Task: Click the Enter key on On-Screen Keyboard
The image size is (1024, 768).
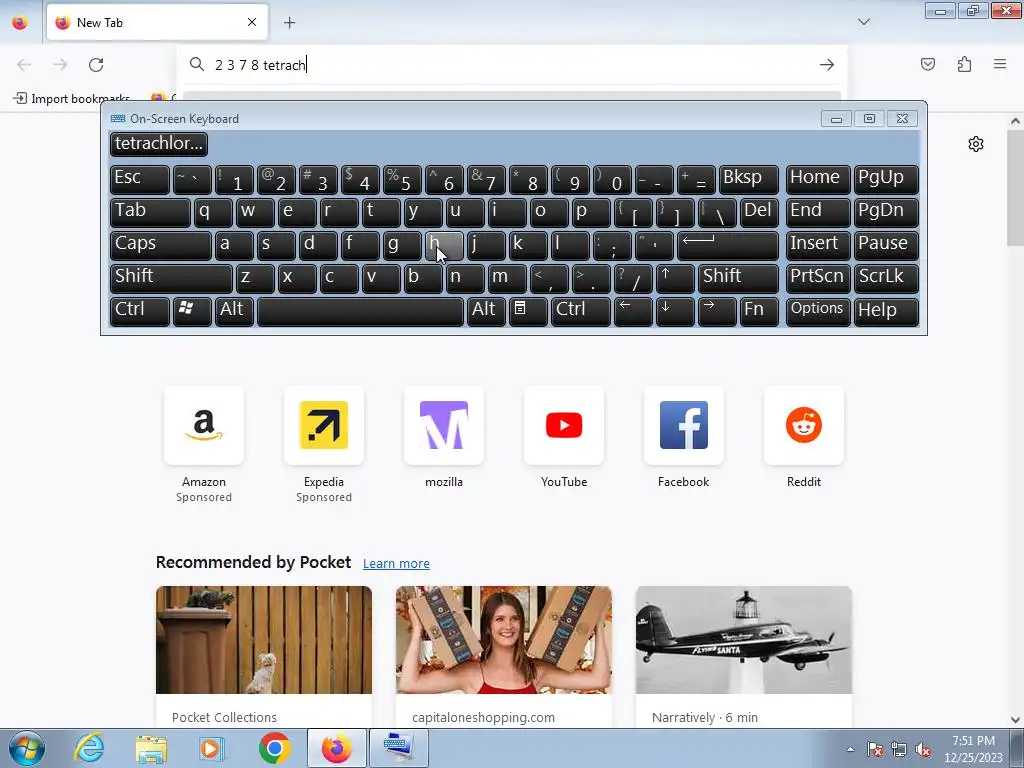Action: tap(728, 245)
